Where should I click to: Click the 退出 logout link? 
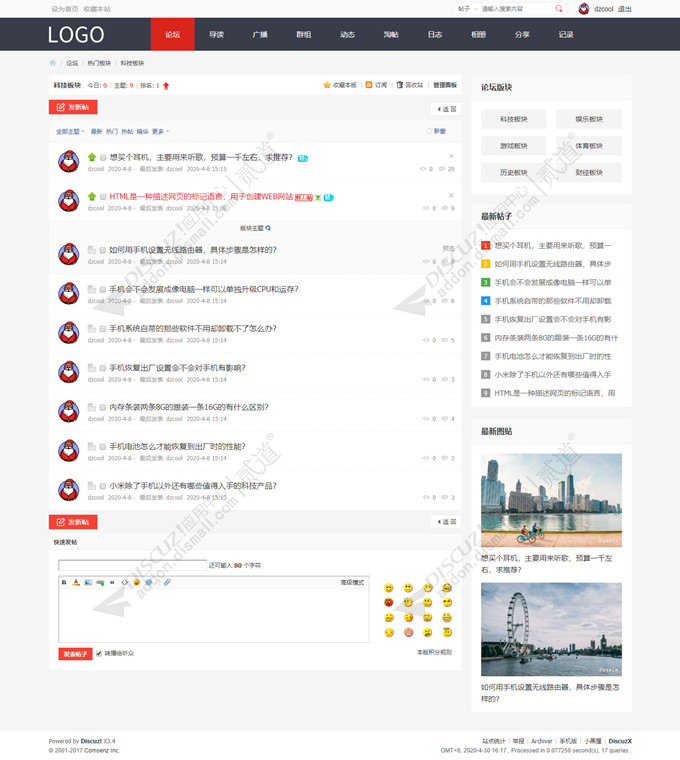click(x=625, y=9)
